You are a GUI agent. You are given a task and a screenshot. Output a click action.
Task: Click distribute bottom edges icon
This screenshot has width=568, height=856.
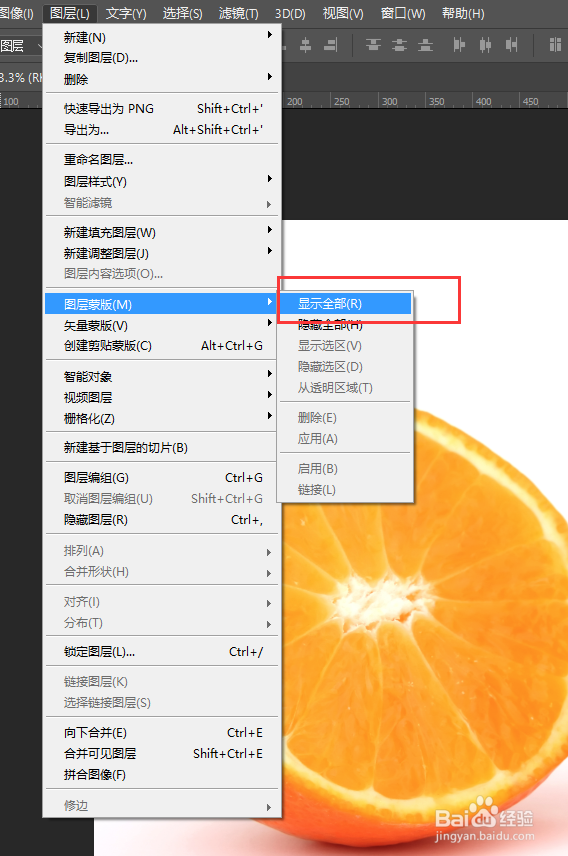[x=425, y=45]
